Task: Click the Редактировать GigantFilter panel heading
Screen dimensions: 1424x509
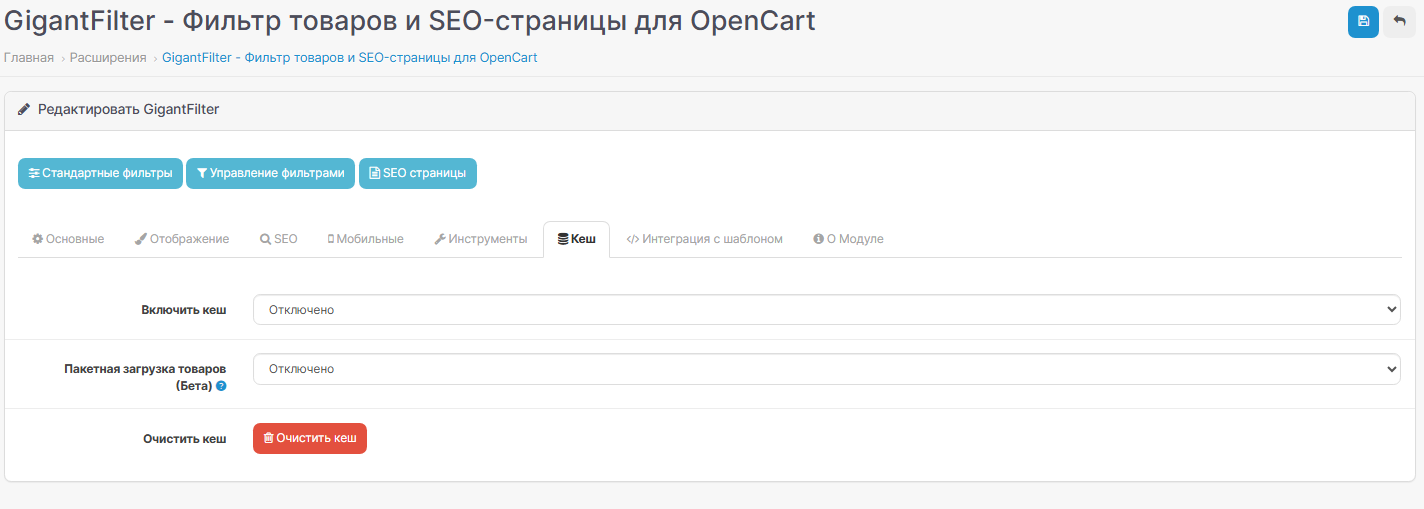Action: pos(128,109)
